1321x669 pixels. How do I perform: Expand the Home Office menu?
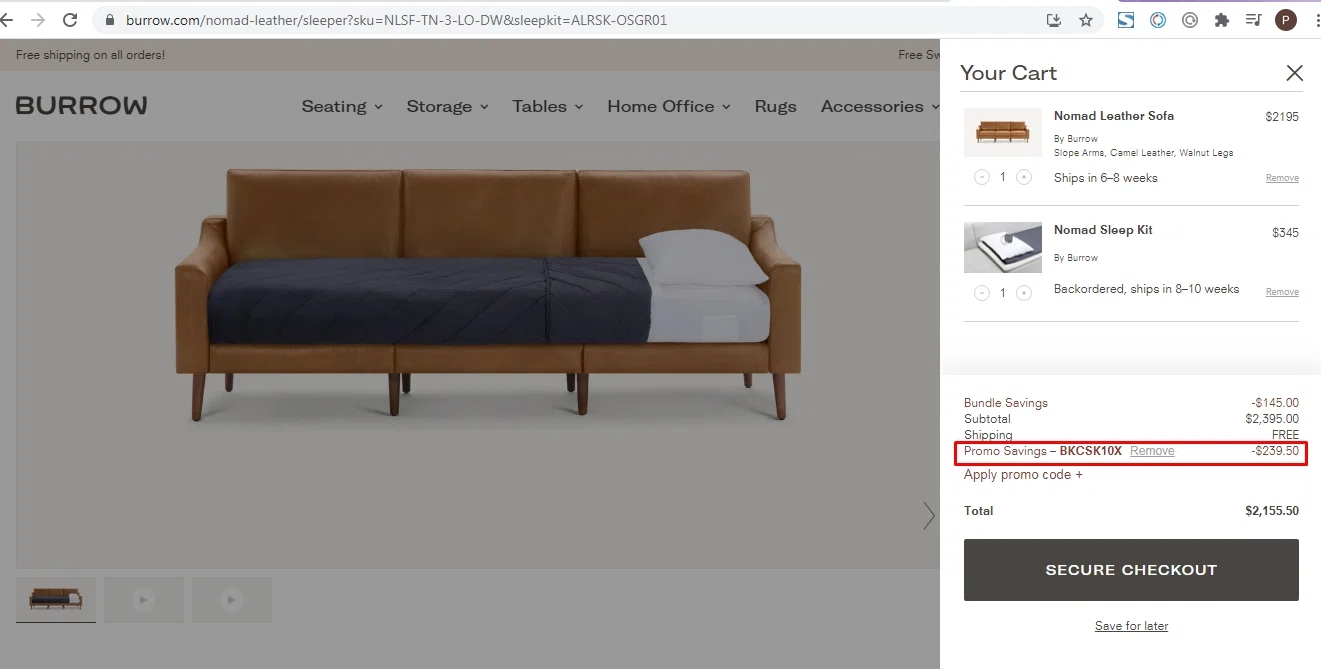click(x=669, y=106)
